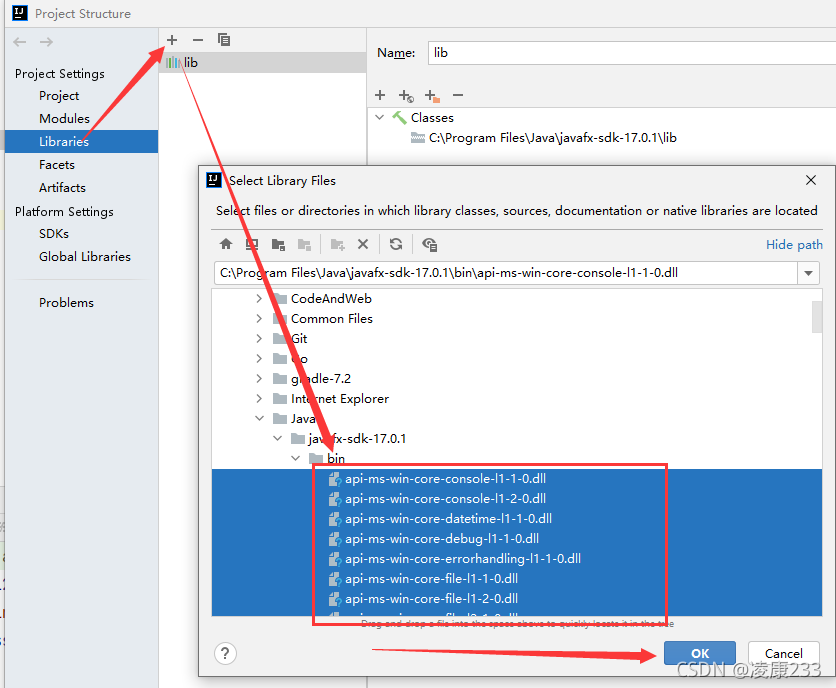Select the Common Files folder name
Screen dimensions: 836x688
click(332, 318)
